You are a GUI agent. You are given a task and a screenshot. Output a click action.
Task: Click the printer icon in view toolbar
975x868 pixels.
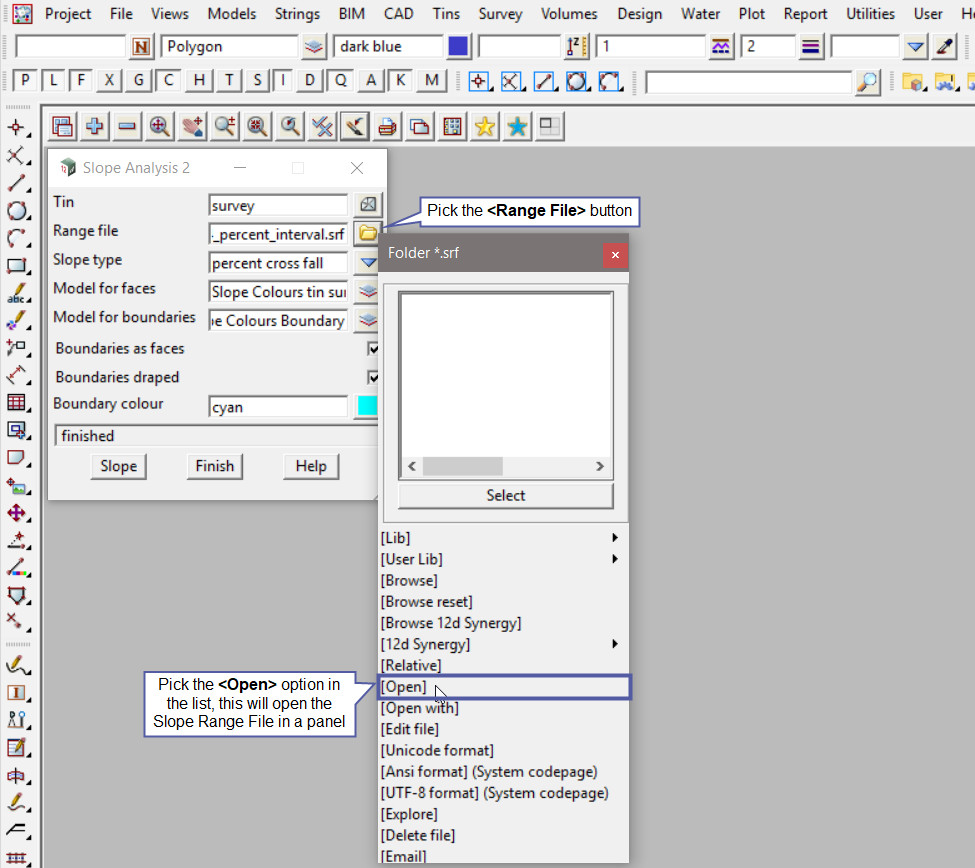click(x=387, y=126)
